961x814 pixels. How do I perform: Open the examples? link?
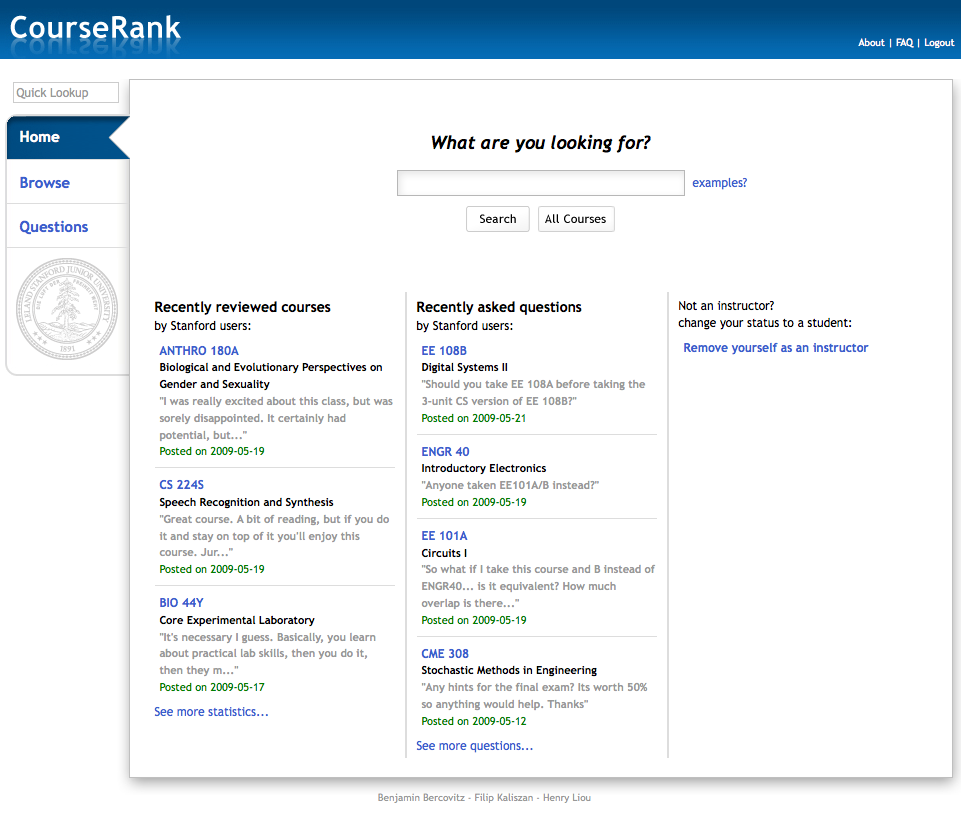[720, 183]
